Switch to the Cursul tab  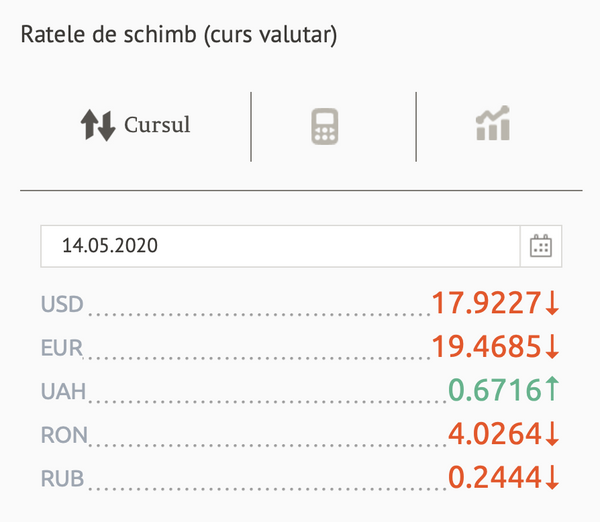coord(135,125)
